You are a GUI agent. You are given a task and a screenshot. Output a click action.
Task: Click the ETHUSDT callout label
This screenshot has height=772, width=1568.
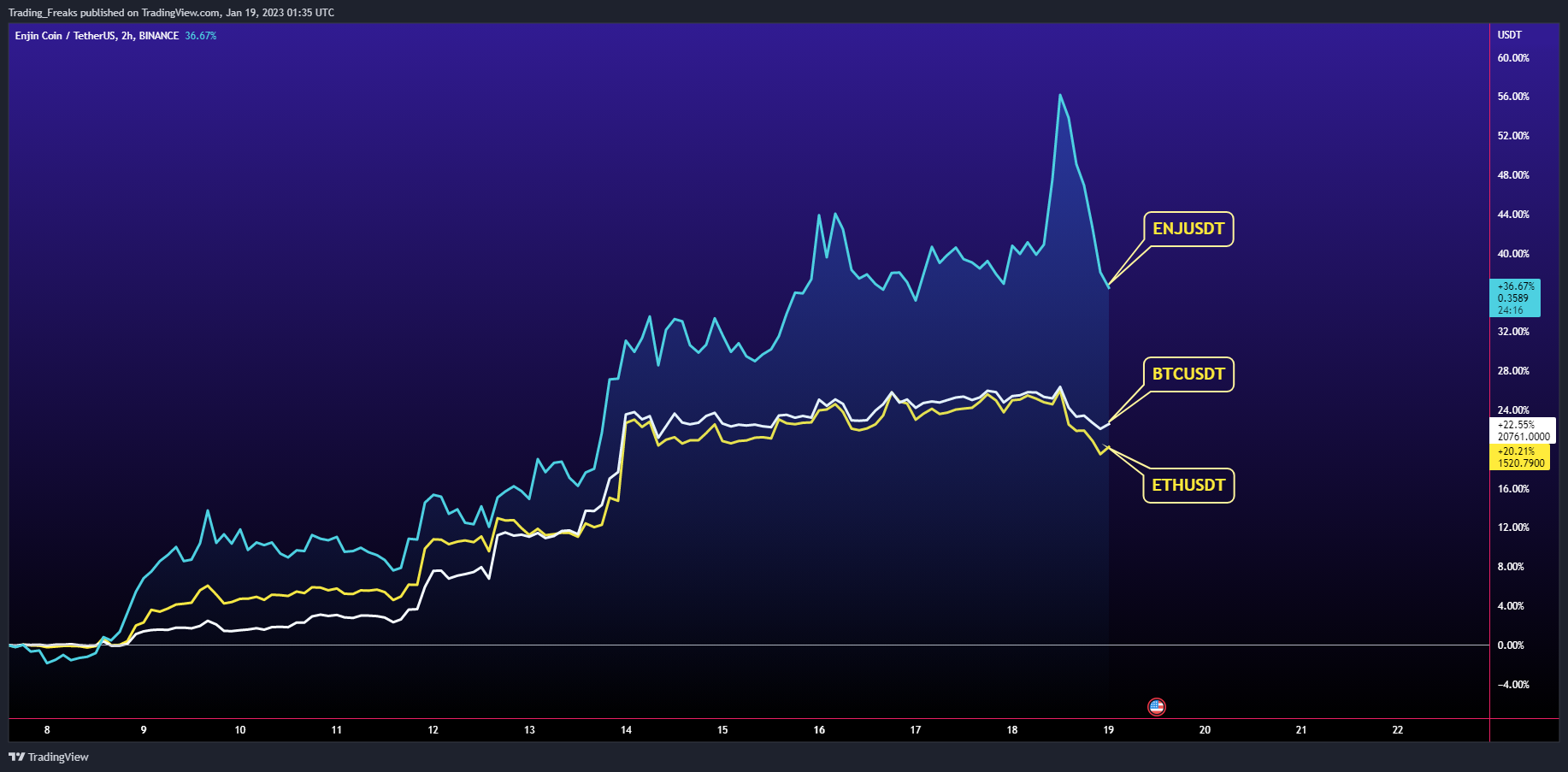tap(1188, 486)
